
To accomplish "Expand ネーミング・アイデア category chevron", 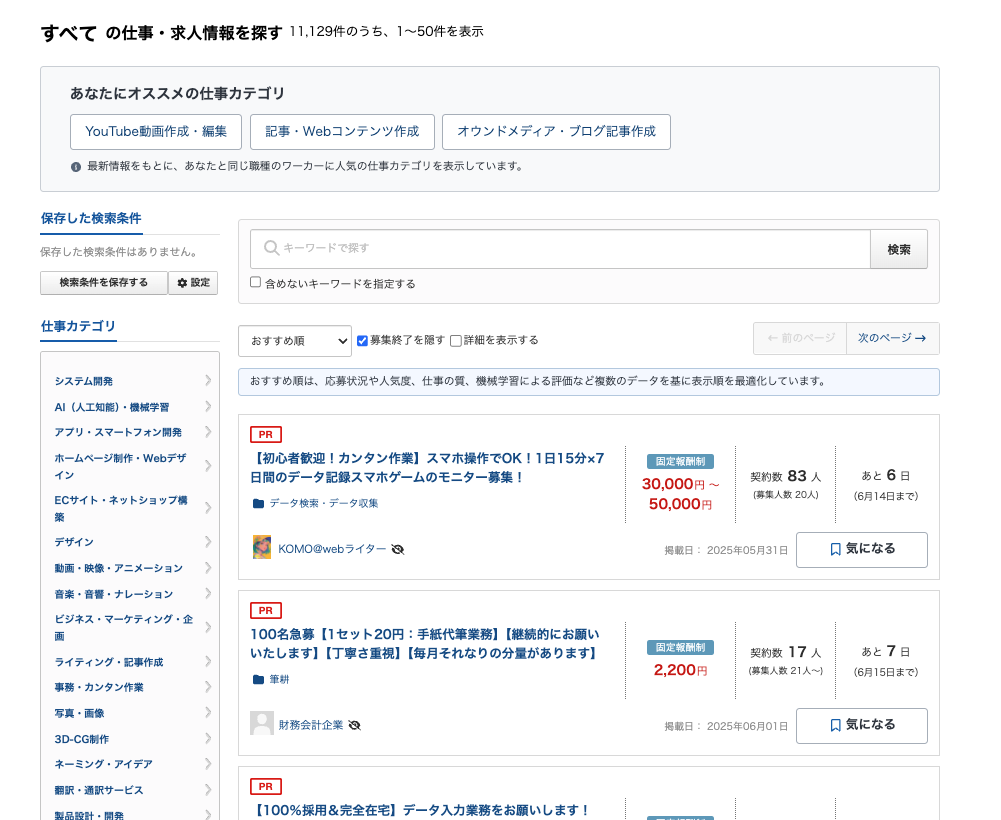I will (208, 764).
